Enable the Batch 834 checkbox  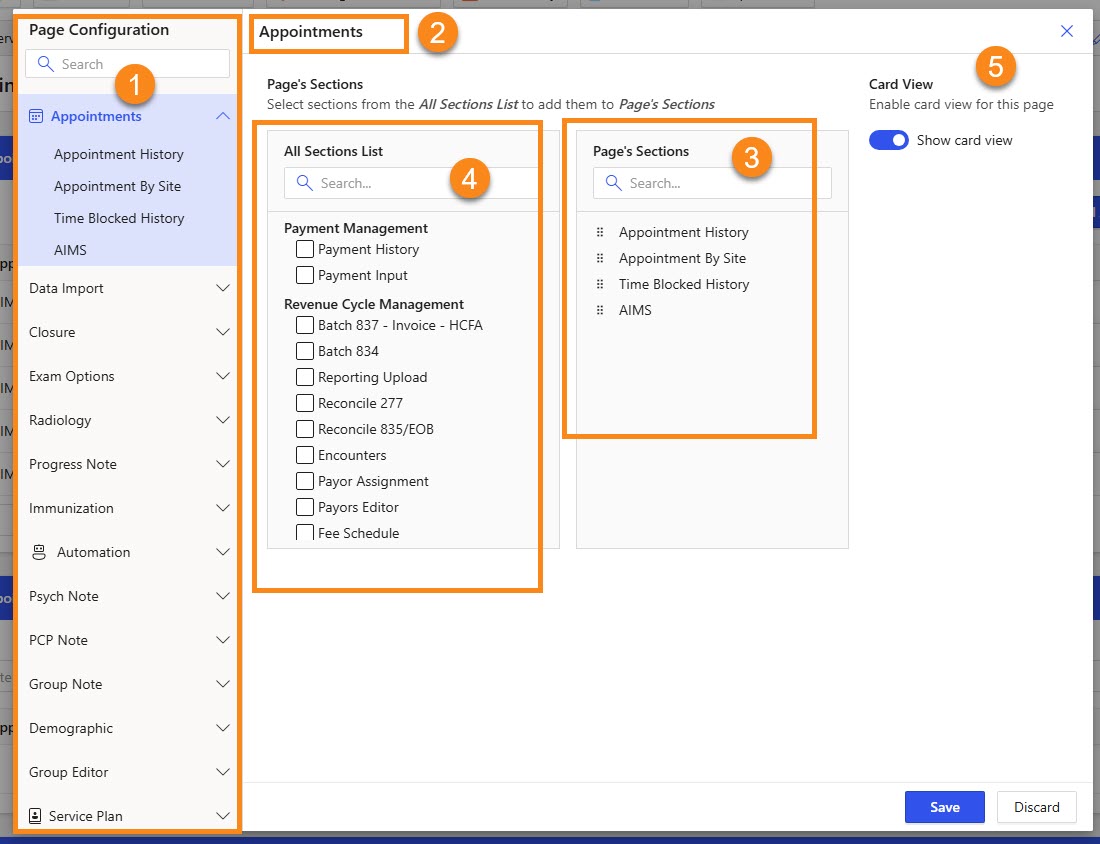click(x=305, y=351)
